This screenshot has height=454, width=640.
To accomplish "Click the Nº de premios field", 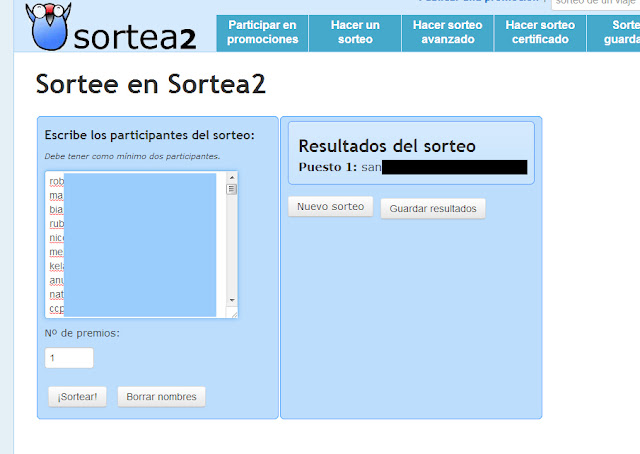I will pyautogui.click(x=69, y=358).
